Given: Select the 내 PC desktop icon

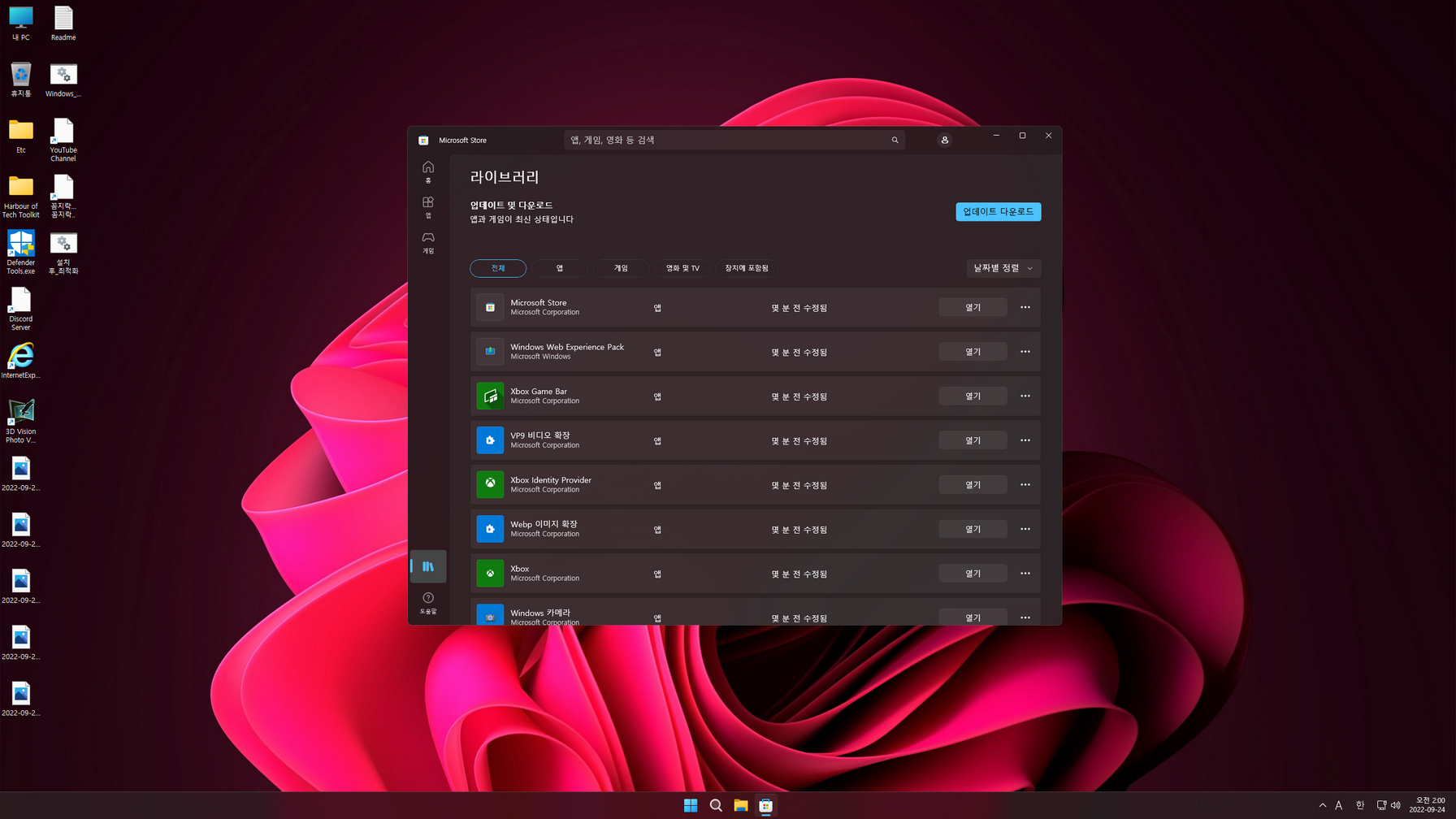Looking at the screenshot, I should pos(21,24).
